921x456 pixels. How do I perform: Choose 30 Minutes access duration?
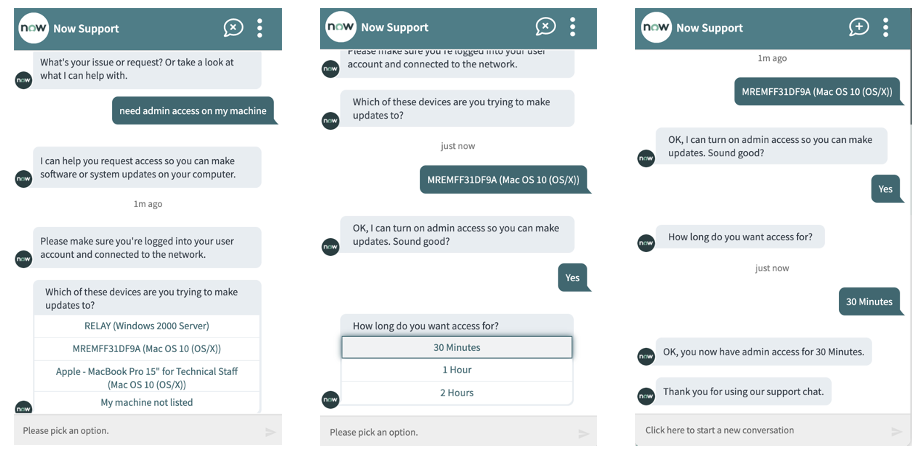point(456,348)
